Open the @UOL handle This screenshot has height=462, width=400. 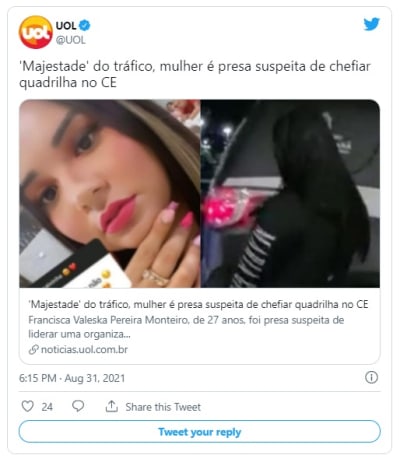pyautogui.click(x=71, y=40)
